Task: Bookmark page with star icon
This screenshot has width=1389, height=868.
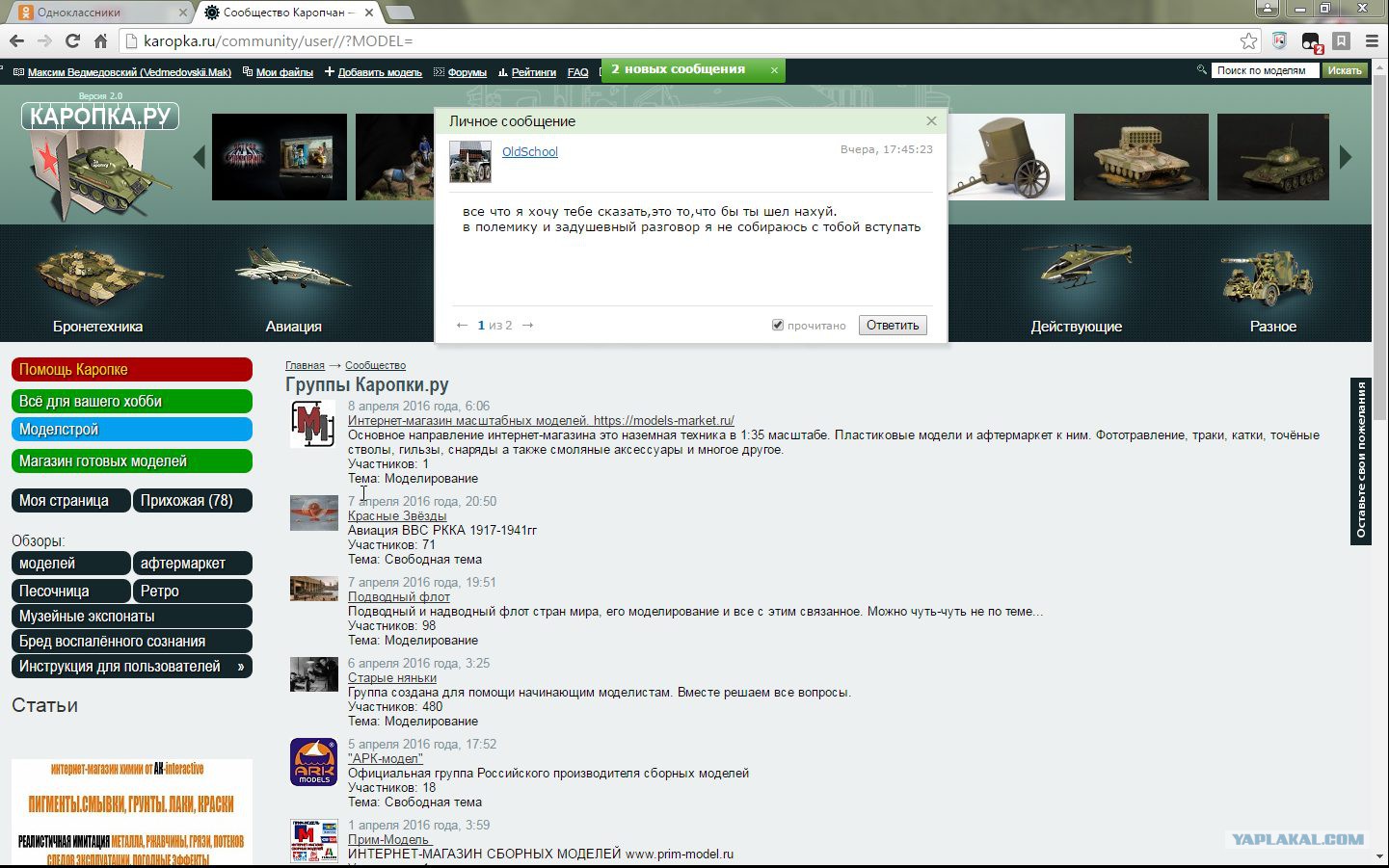Action: pyautogui.click(x=1248, y=41)
